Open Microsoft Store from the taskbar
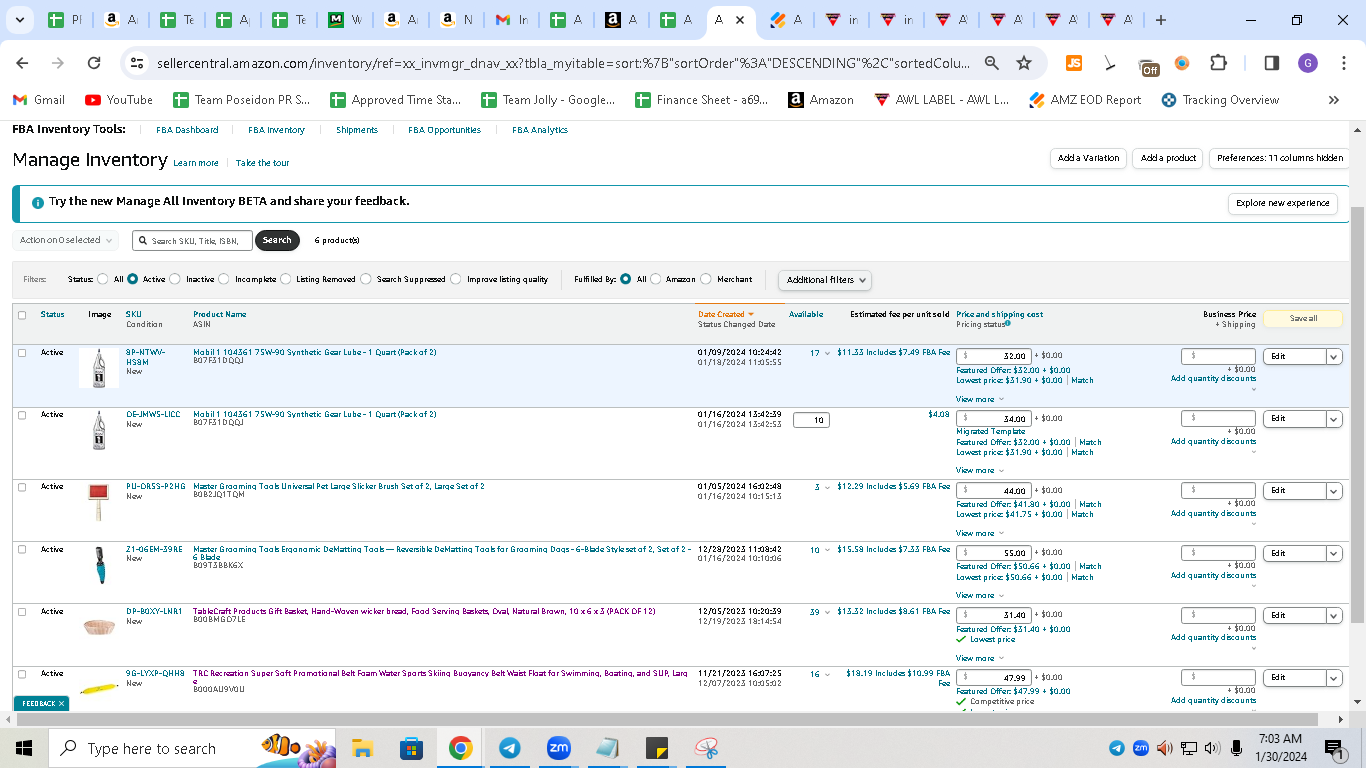Viewport: 1366px width, 768px height. coord(411,748)
